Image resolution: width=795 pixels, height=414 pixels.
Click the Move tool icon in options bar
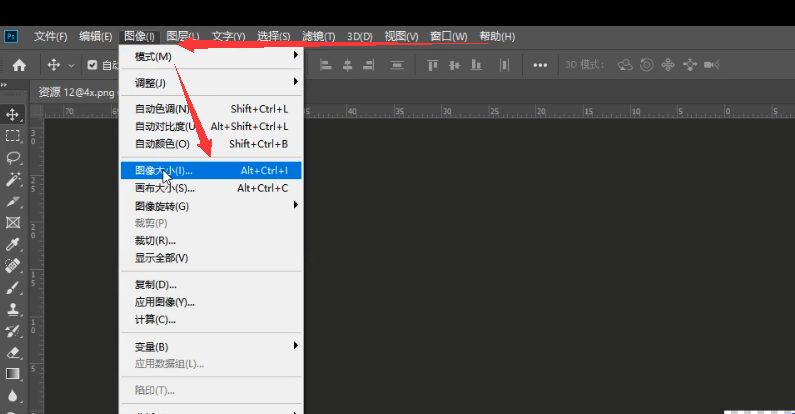click(x=53, y=65)
